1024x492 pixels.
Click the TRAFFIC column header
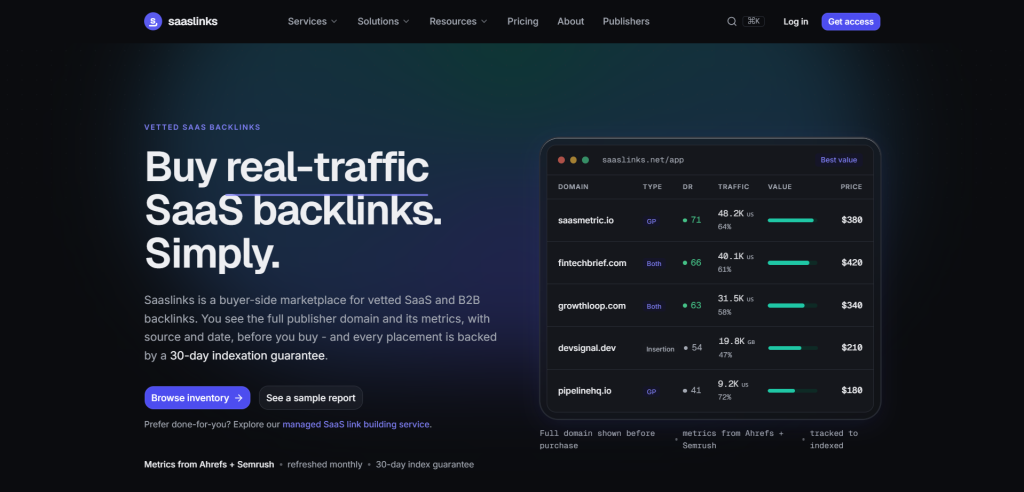pyautogui.click(x=733, y=187)
